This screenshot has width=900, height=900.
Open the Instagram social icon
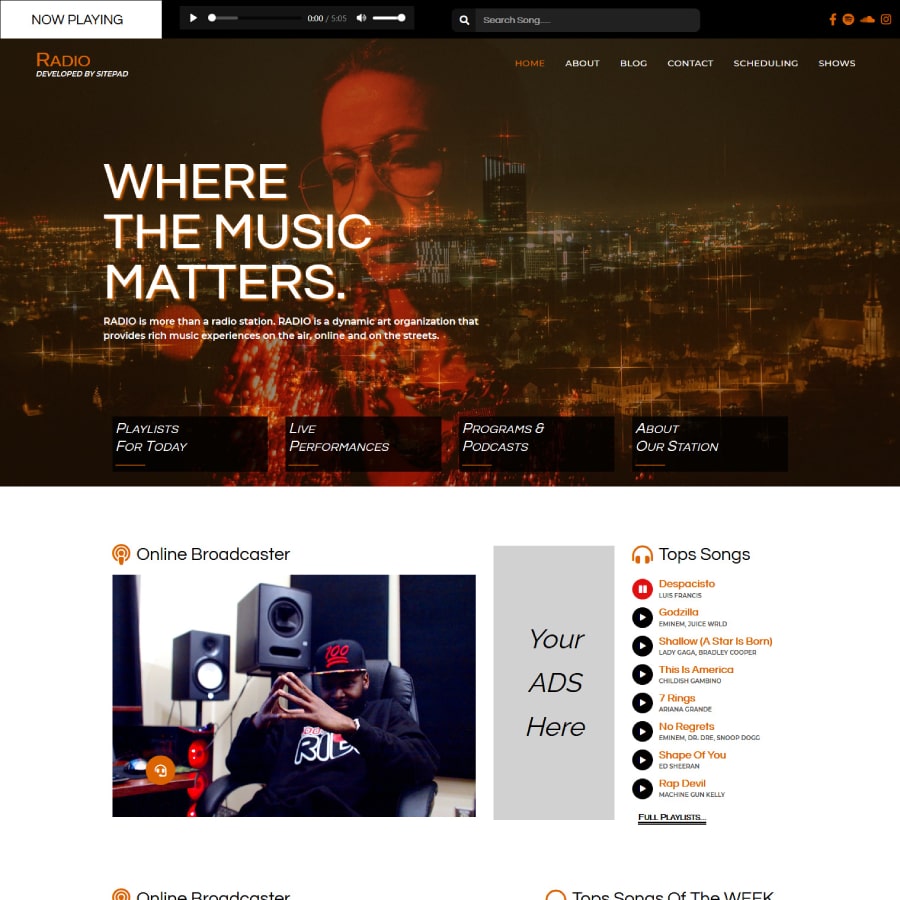pos(886,20)
